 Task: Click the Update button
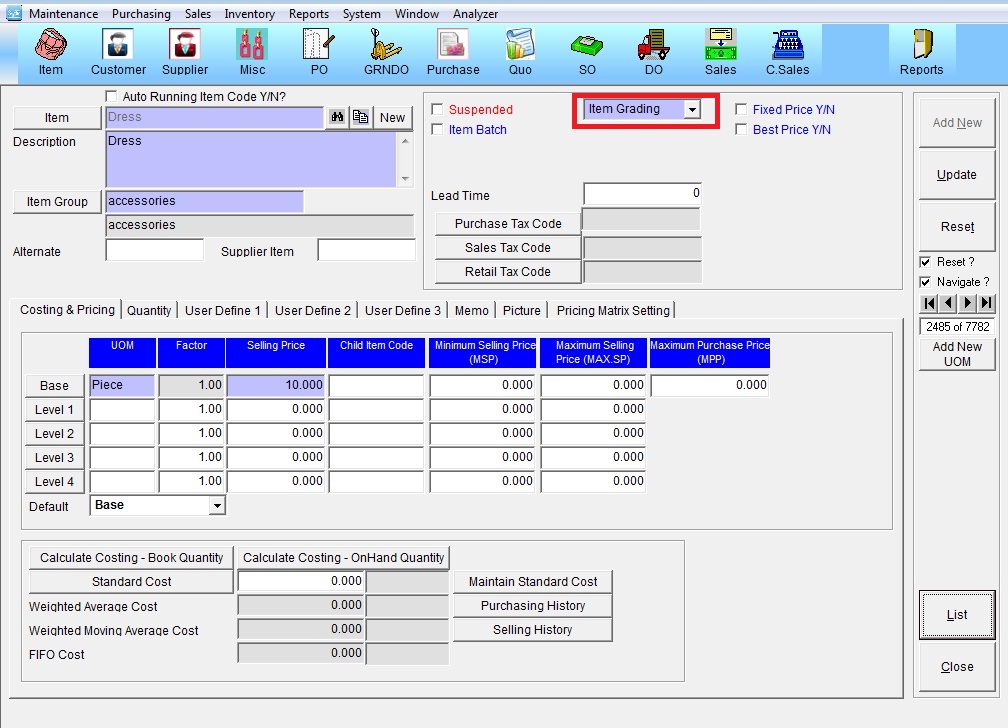(956, 175)
